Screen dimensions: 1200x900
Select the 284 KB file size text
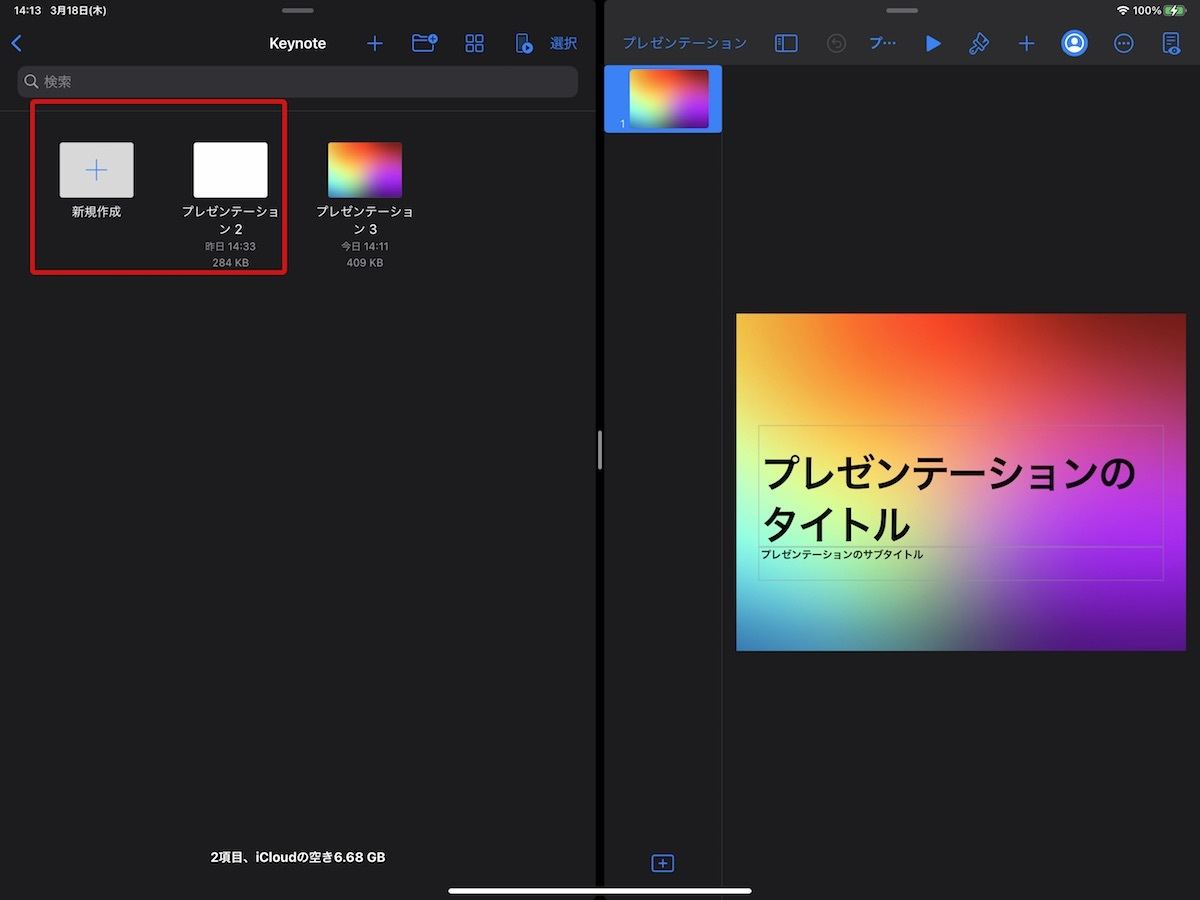coord(230,263)
